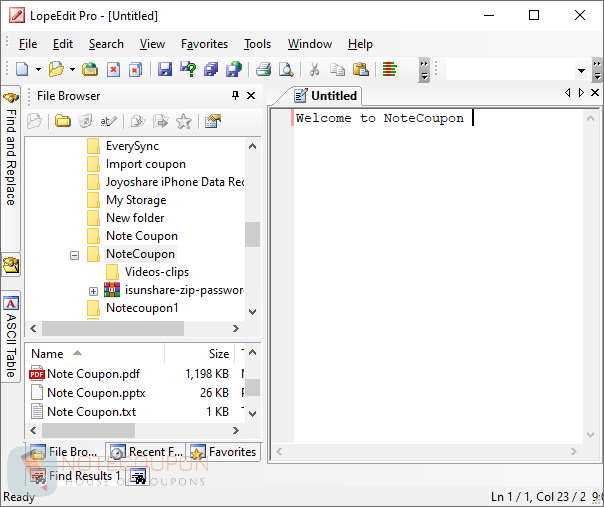Open the Search menu
This screenshot has height=507, width=604.
click(106, 44)
